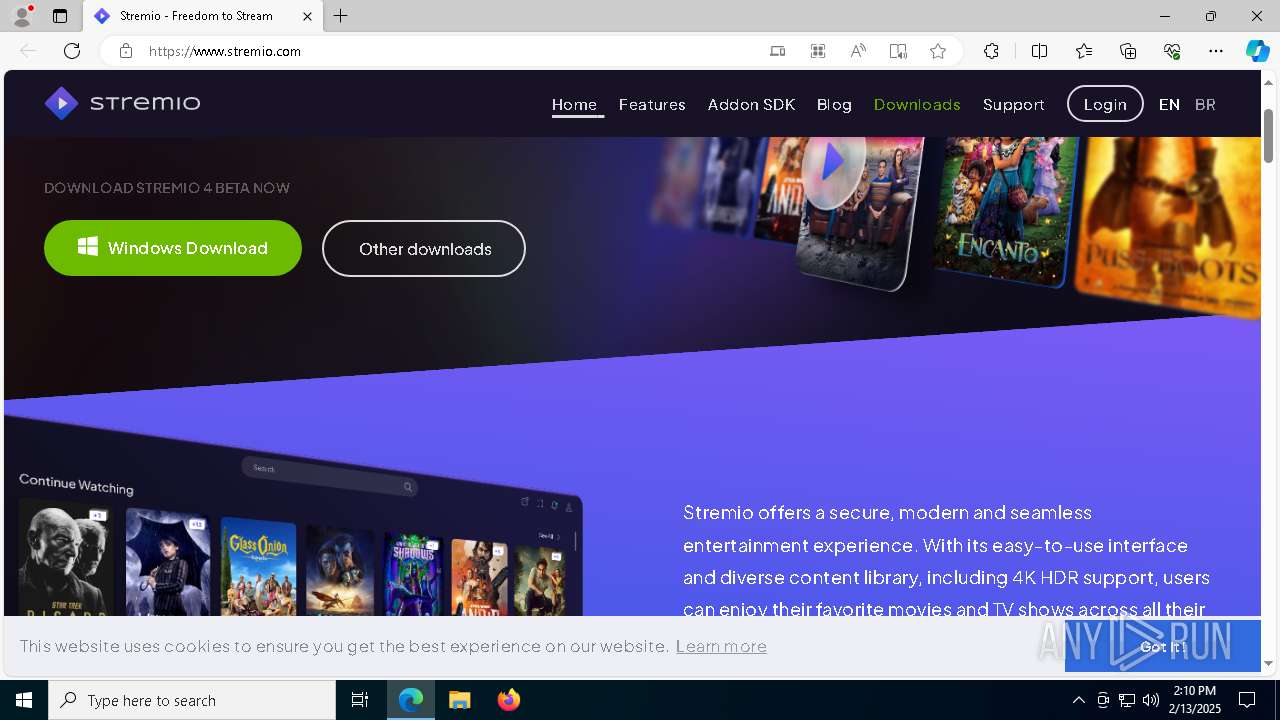Open a new browser tab
The image size is (1280, 720).
[341, 16]
